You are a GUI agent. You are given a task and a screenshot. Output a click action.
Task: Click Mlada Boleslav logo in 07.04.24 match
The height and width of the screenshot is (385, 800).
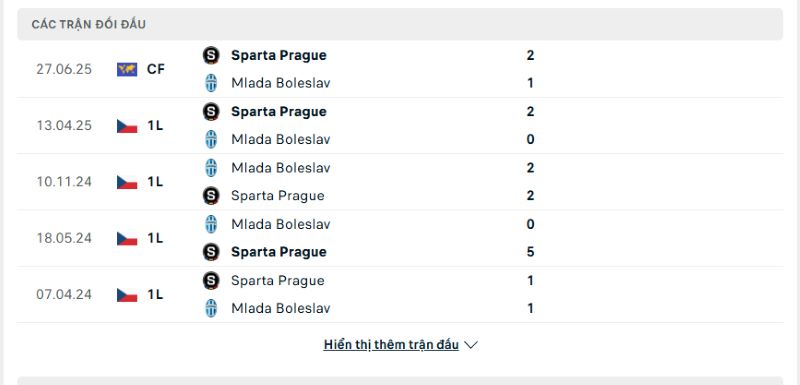coord(211,309)
